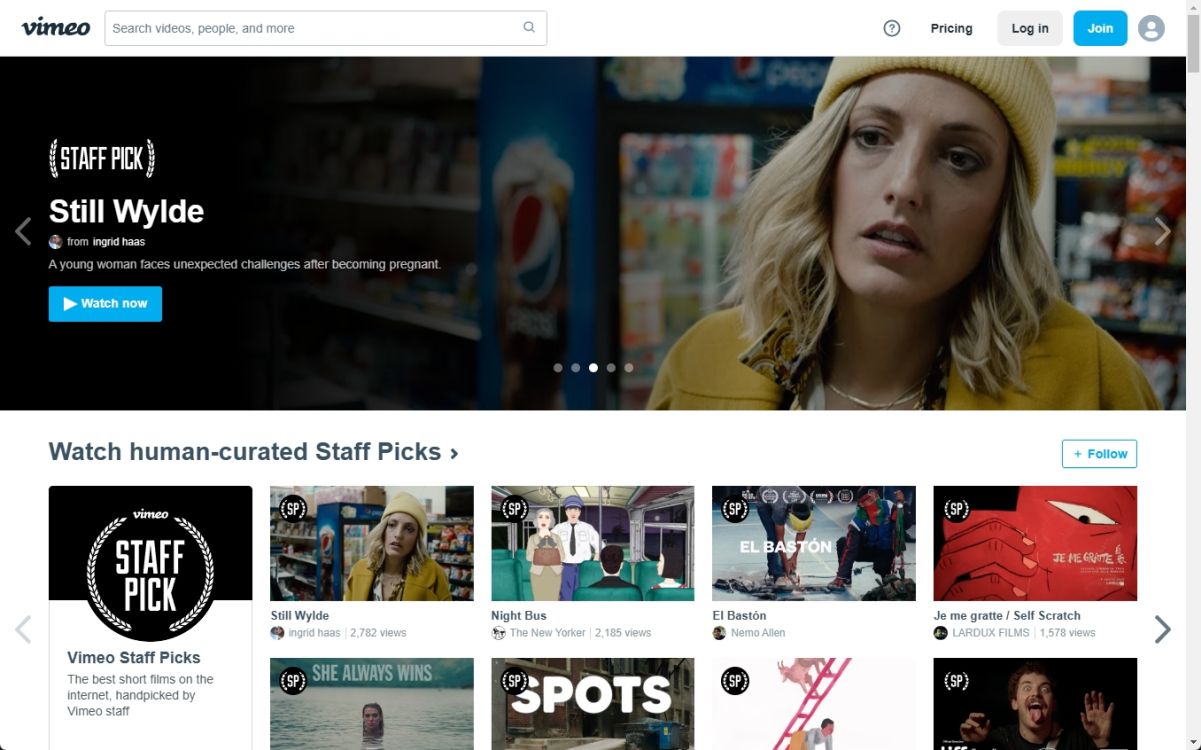Click the user profile avatar icon

(x=1151, y=28)
